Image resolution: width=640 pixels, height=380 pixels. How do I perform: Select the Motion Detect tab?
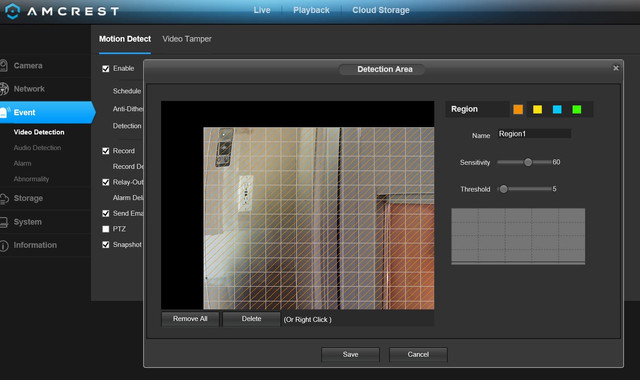(x=125, y=39)
